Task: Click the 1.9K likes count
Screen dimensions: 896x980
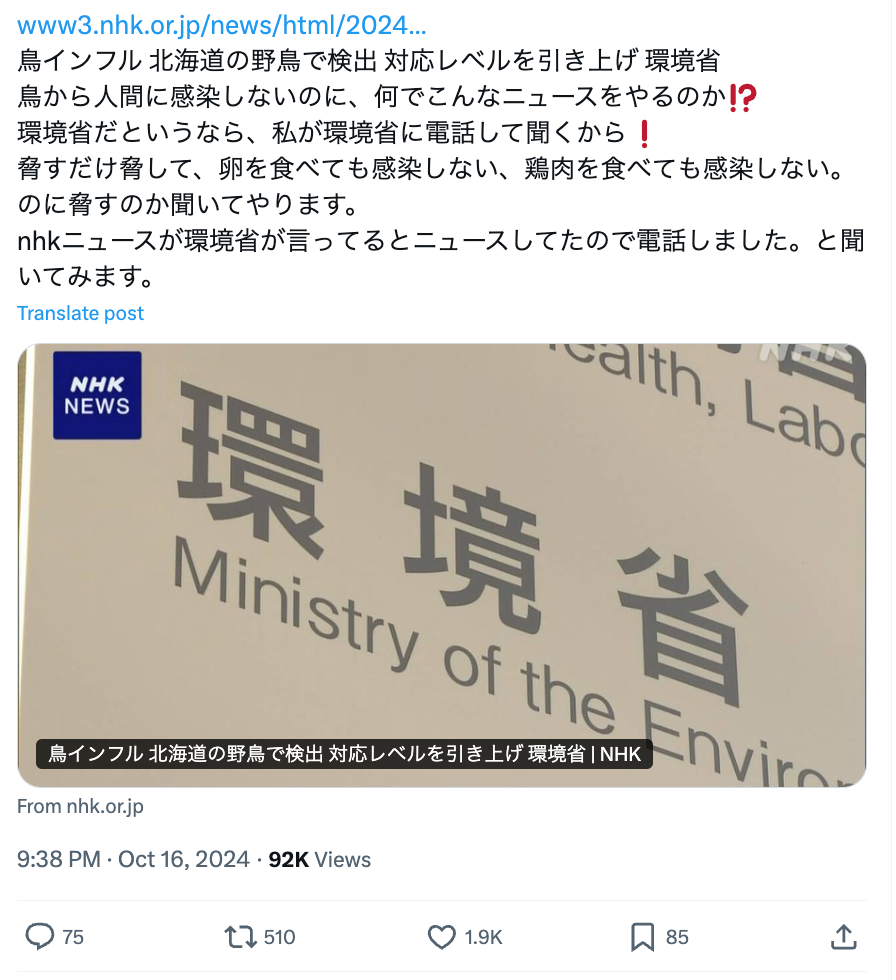Action: tap(483, 937)
